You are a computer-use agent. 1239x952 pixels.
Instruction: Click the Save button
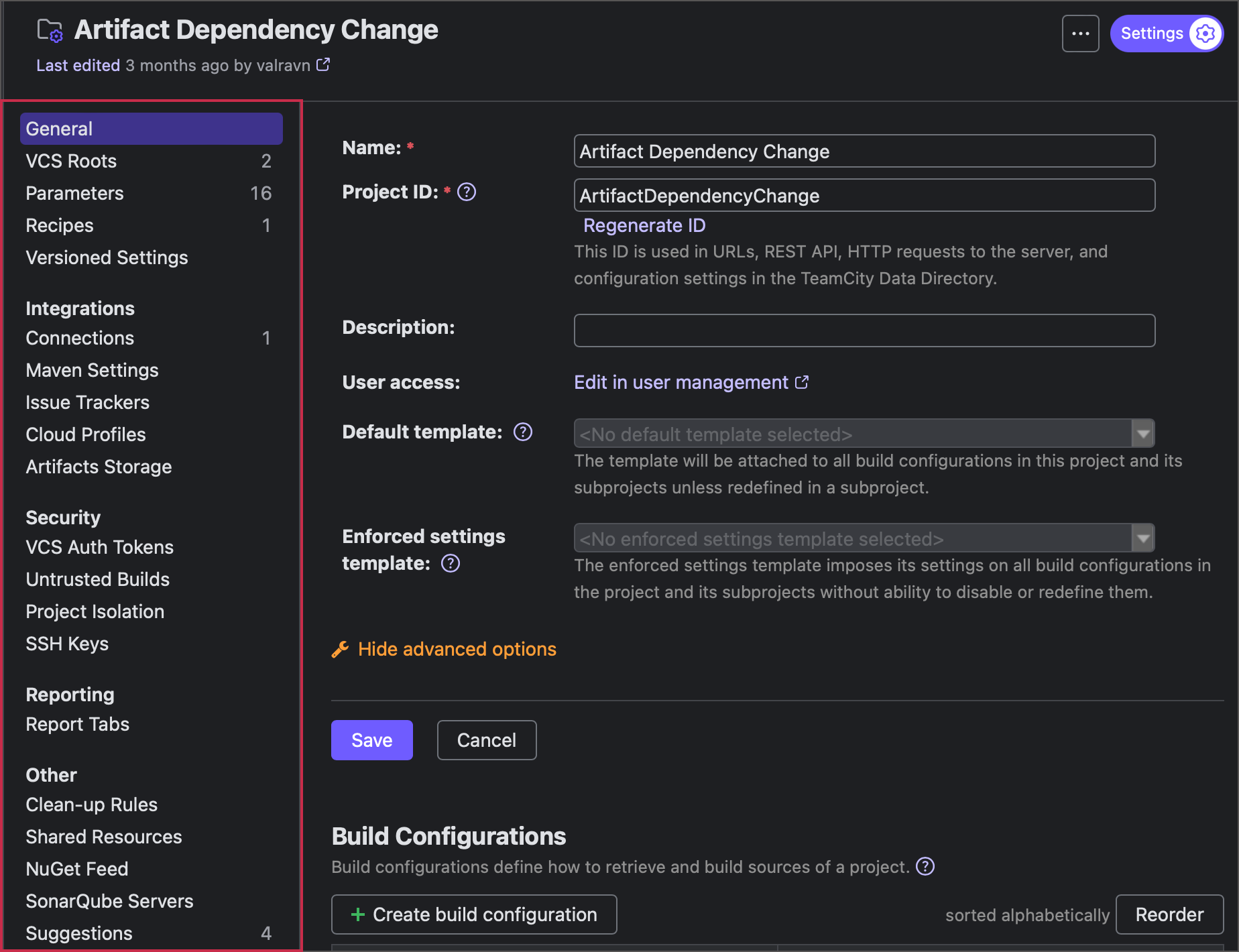371,739
